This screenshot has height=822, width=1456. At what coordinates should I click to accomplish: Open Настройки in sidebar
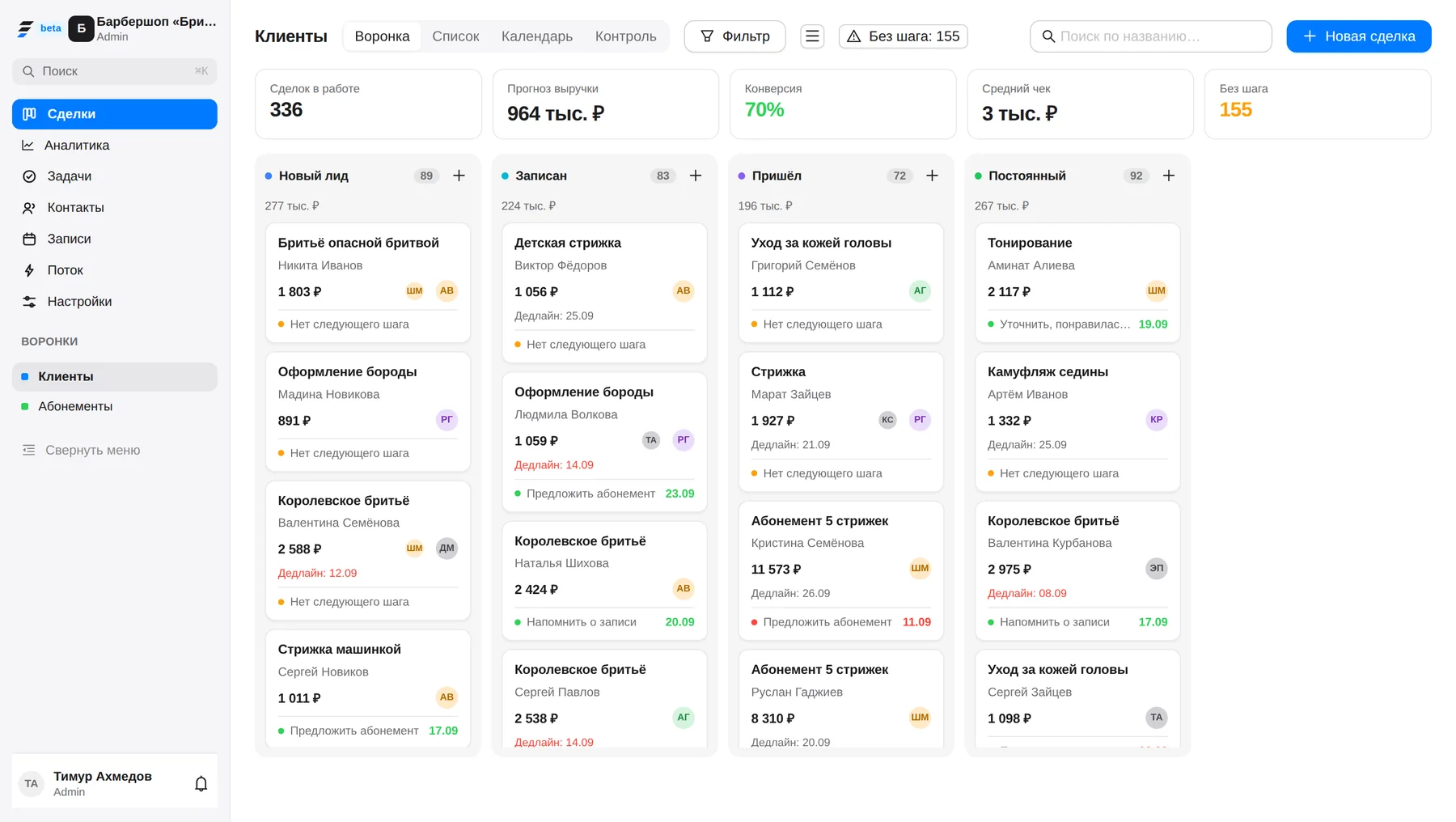[115, 302]
